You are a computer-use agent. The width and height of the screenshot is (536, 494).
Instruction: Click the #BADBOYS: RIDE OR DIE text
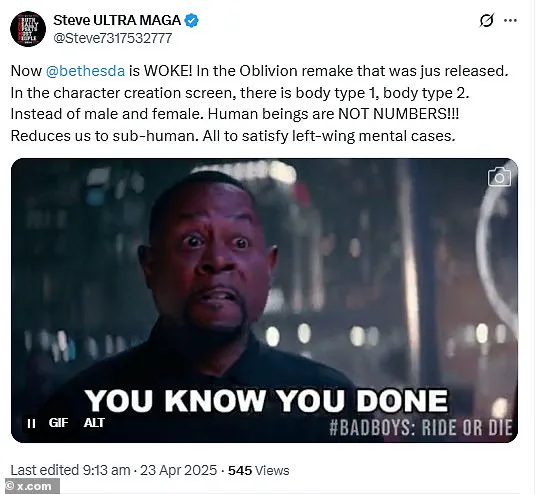(x=421, y=427)
